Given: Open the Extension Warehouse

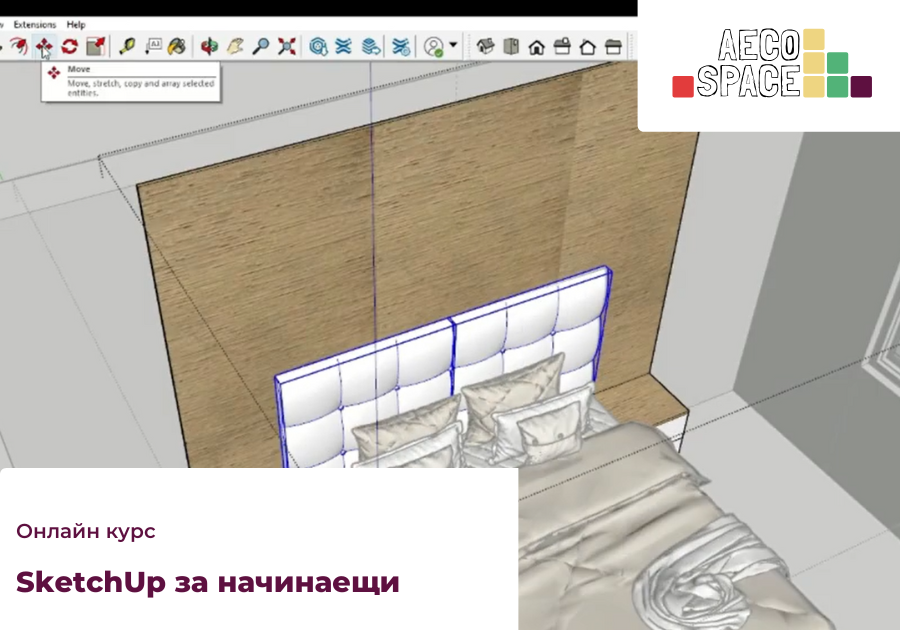Looking at the screenshot, I should (x=400, y=45).
